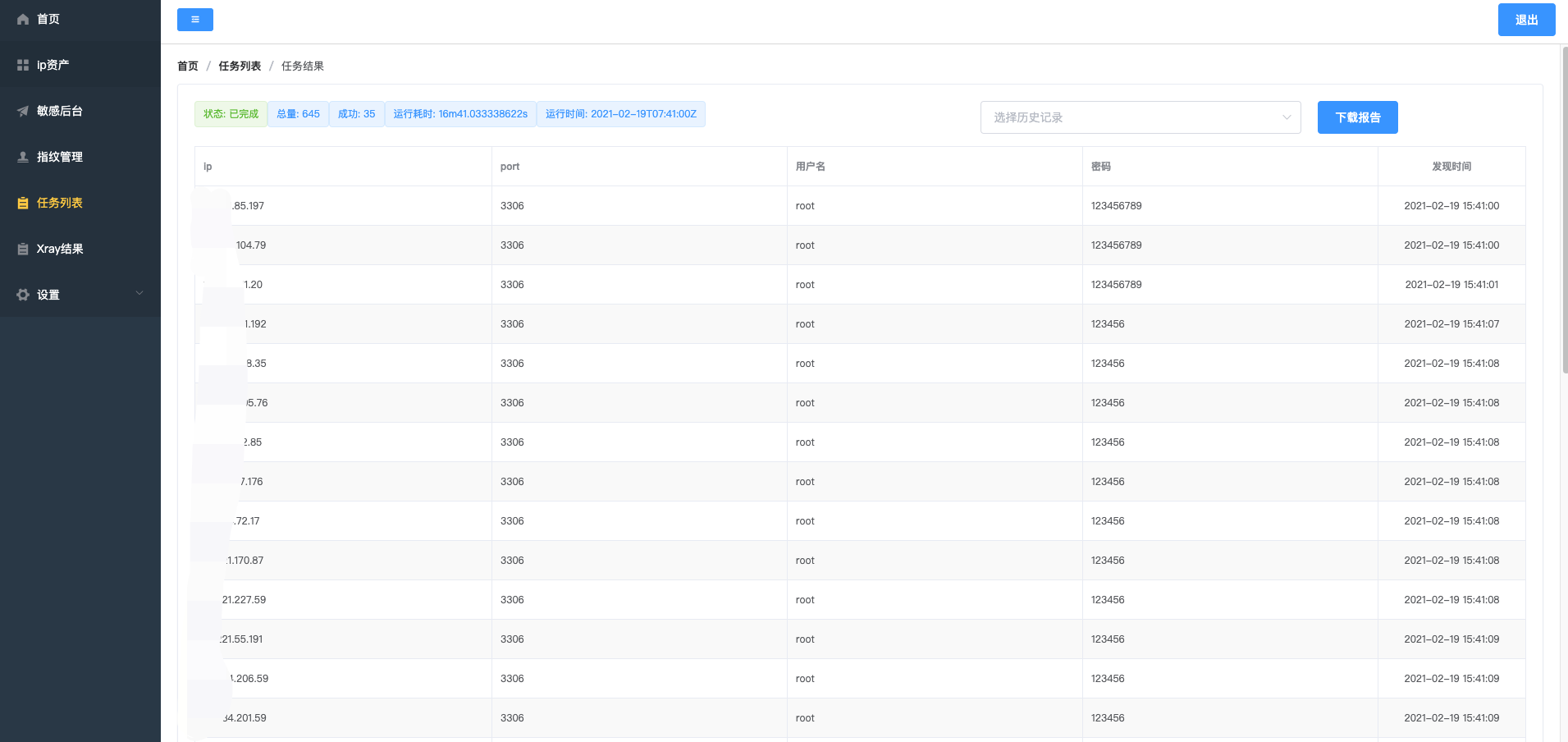Click the 任务列表 clipboard icon

click(23, 203)
